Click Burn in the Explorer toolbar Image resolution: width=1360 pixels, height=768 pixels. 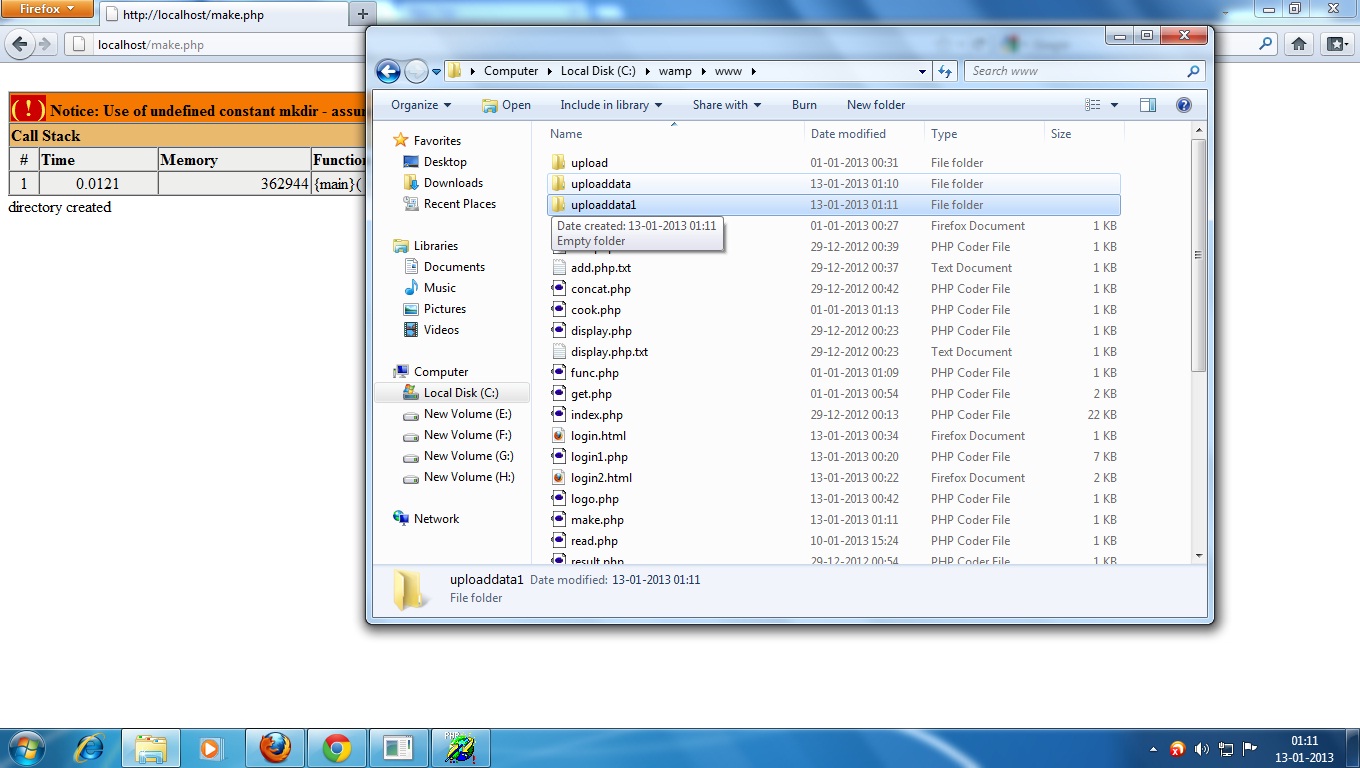tap(804, 105)
